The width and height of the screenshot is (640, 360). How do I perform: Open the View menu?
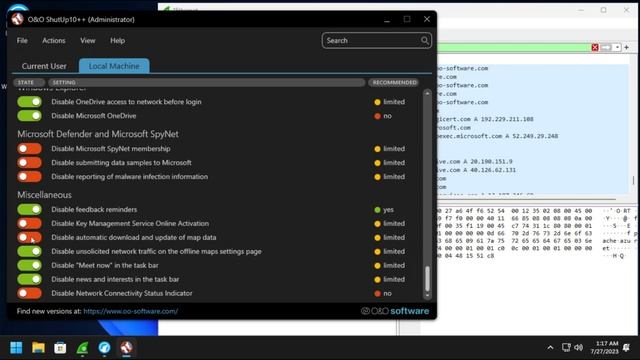(87, 40)
